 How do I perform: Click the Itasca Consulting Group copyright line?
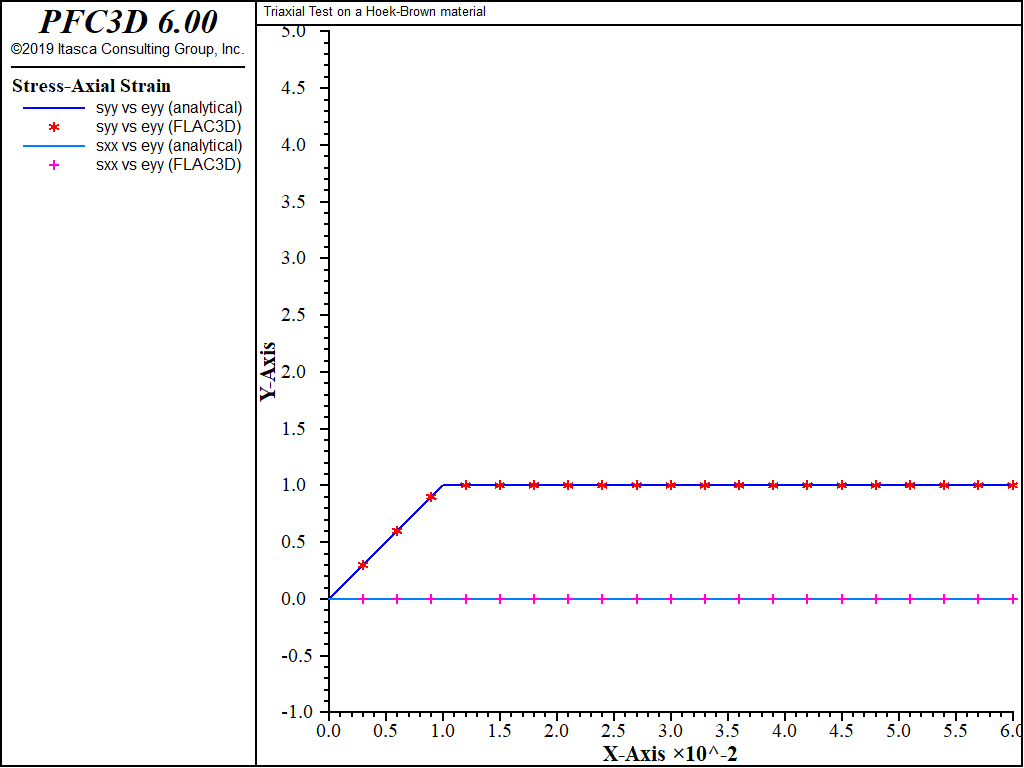click(x=127, y=49)
